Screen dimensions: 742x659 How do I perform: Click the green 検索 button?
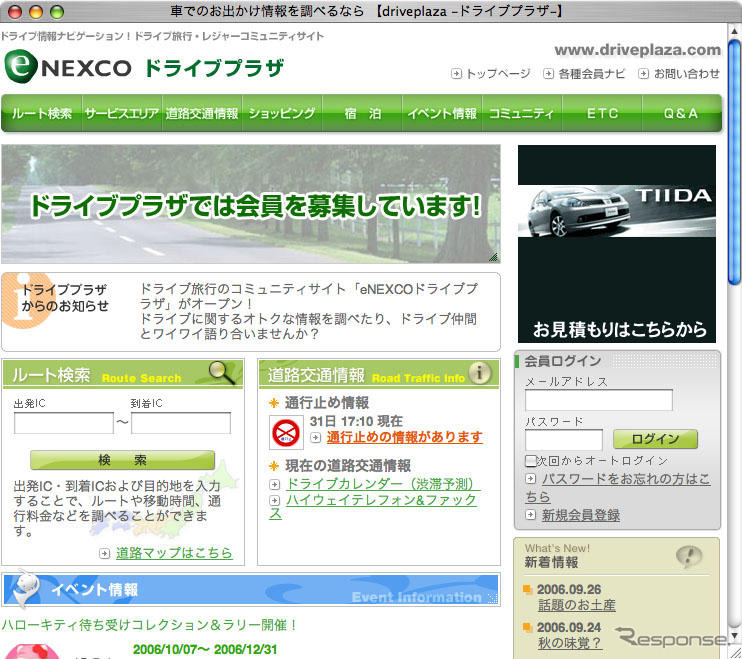123,460
